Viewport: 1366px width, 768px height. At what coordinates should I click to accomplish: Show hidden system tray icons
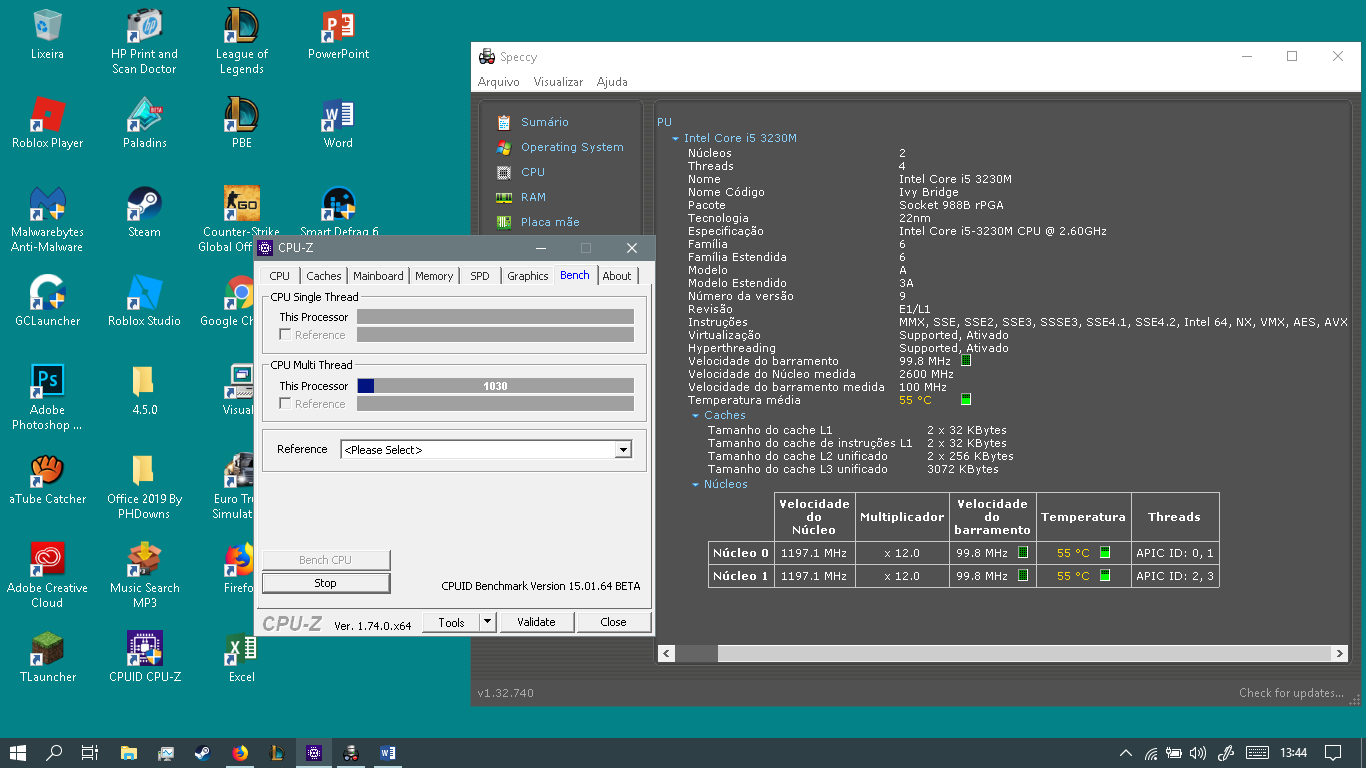tap(1125, 753)
